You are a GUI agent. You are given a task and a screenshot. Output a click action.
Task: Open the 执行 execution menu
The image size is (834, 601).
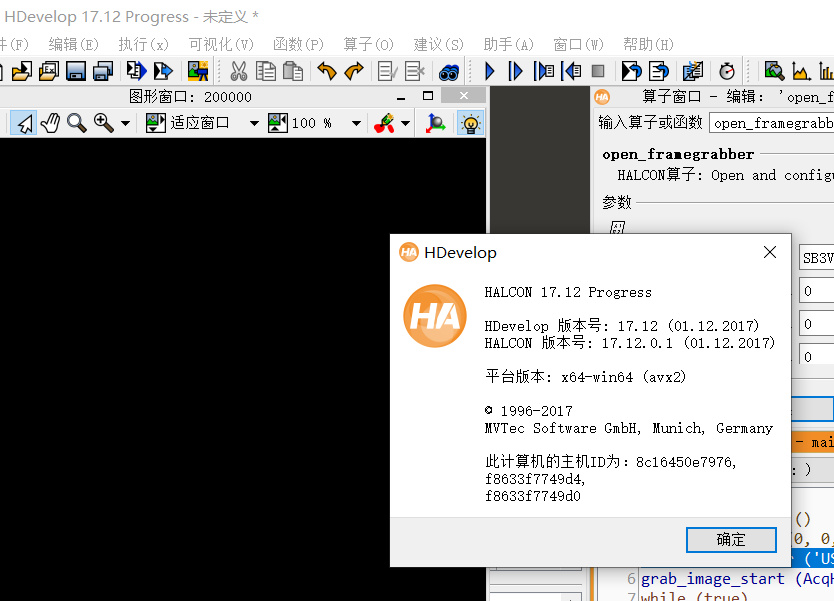[x=142, y=44]
